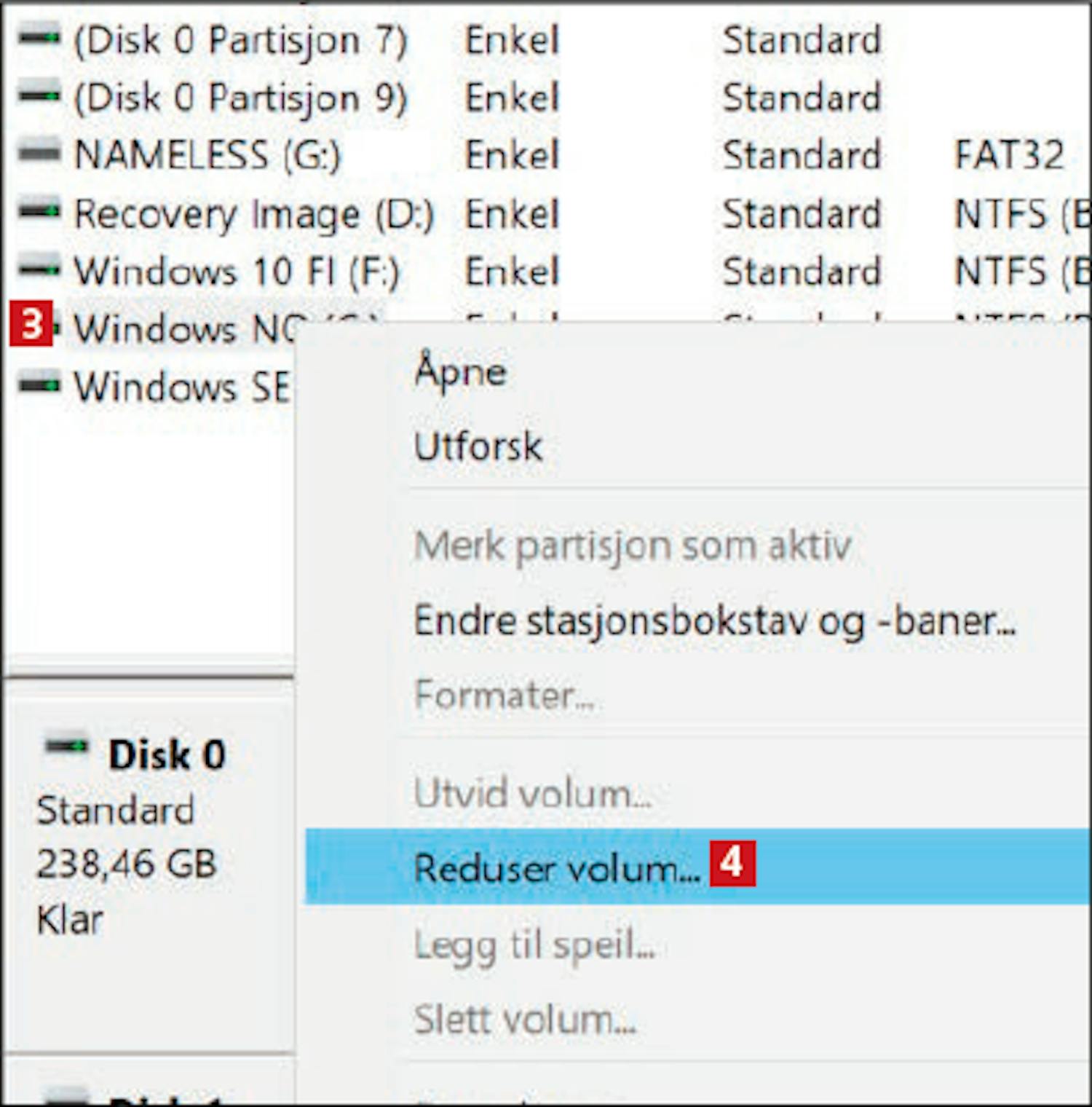
Task: Select Endre stasjonsbokstav og -baner
Action: (715, 622)
